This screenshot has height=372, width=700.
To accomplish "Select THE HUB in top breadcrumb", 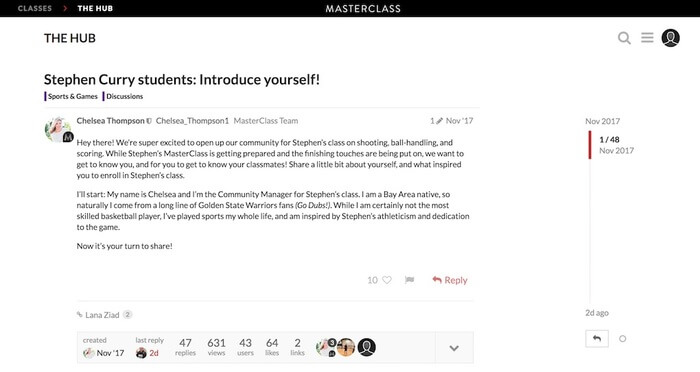I will point(95,8).
